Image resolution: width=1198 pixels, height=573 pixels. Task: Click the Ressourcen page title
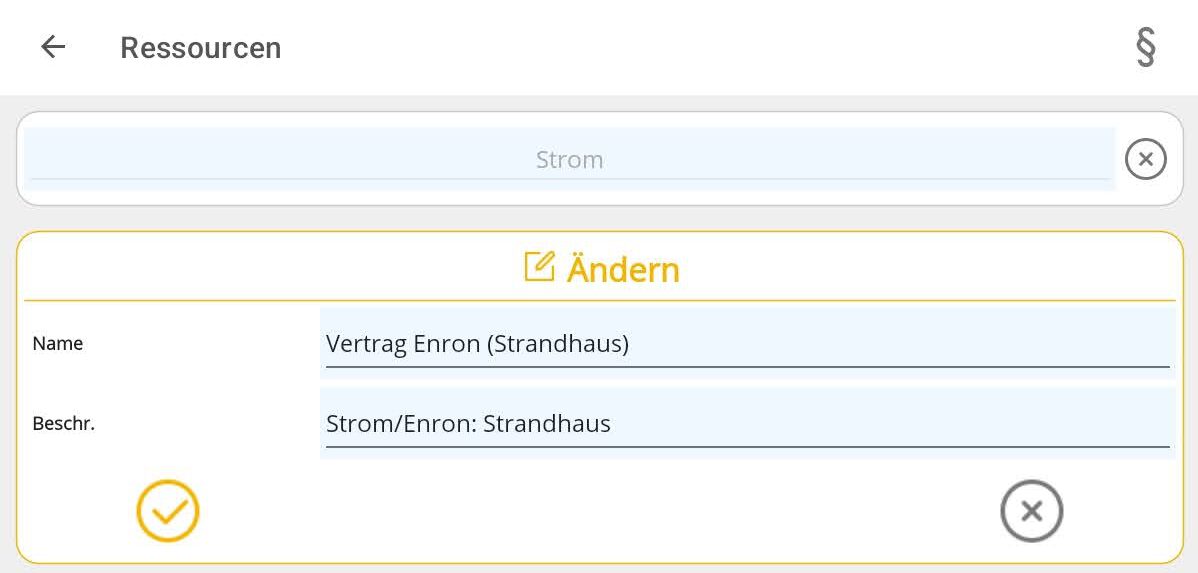click(x=200, y=48)
